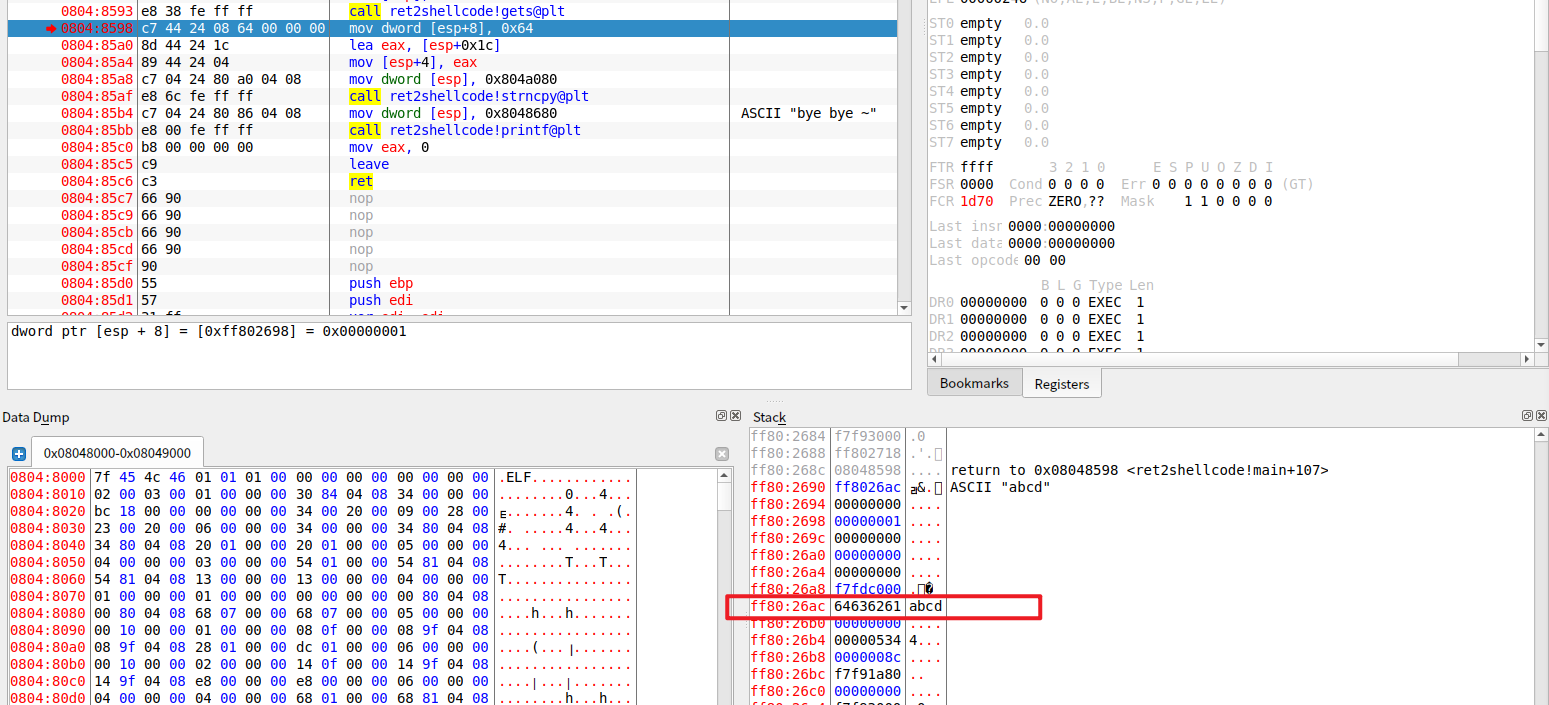Image resolution: width=1549 pixels, height=705 pixels.
Task: Close the Stack panel
Action: [1541, 415]
